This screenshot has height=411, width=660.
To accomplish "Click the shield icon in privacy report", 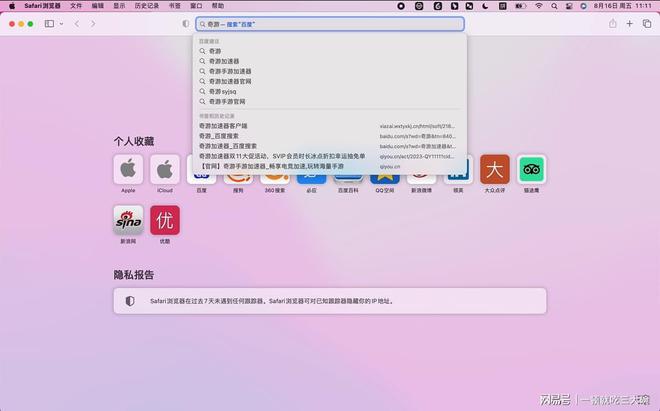I will pyautogui.click(x=130, y=301).
